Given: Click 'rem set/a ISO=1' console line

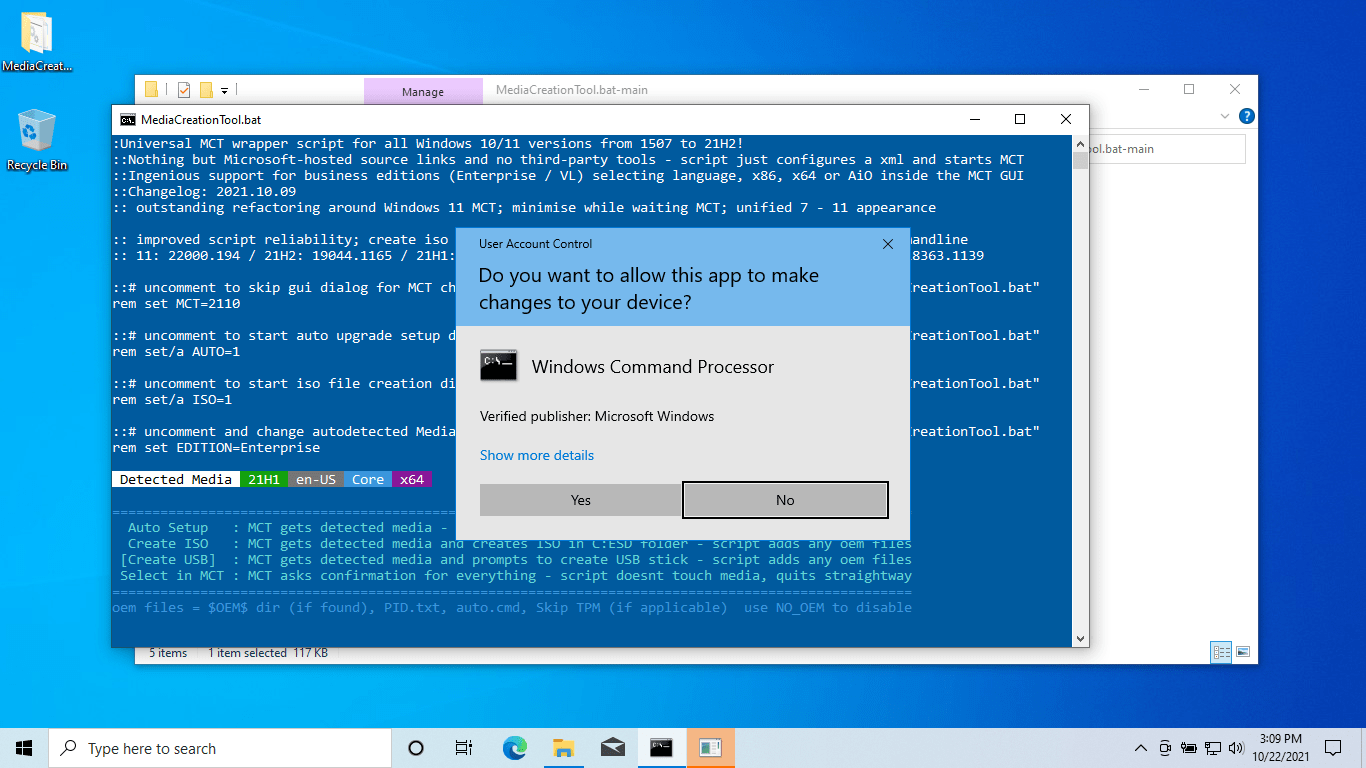Looking at the screenshot, I should point(172,400).
